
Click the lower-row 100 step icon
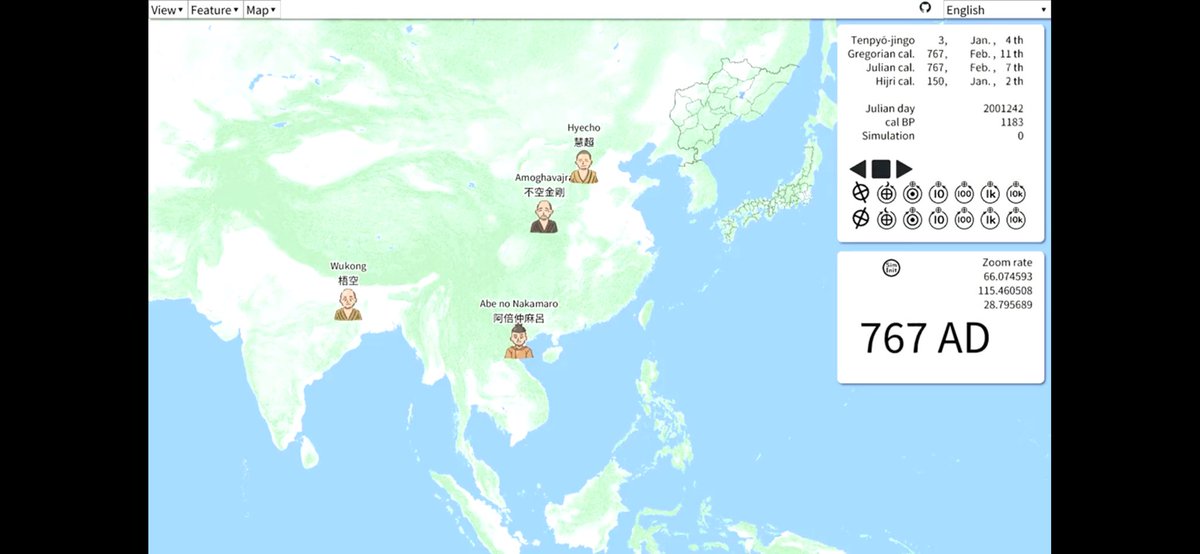[964, 218]
